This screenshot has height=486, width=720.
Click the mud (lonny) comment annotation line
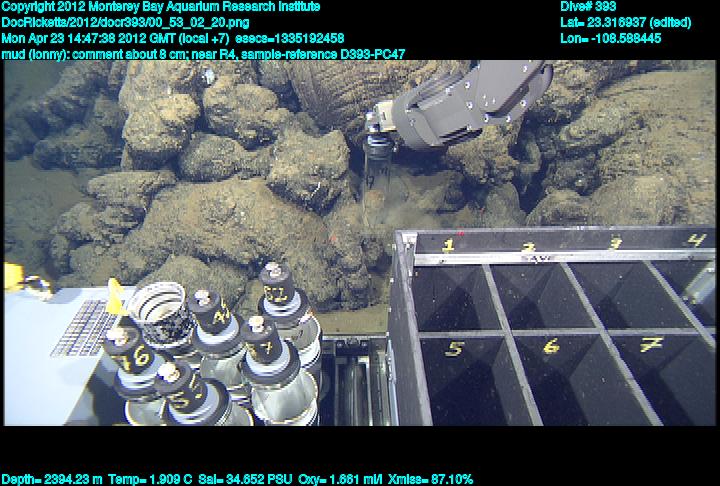coord(203,54)
